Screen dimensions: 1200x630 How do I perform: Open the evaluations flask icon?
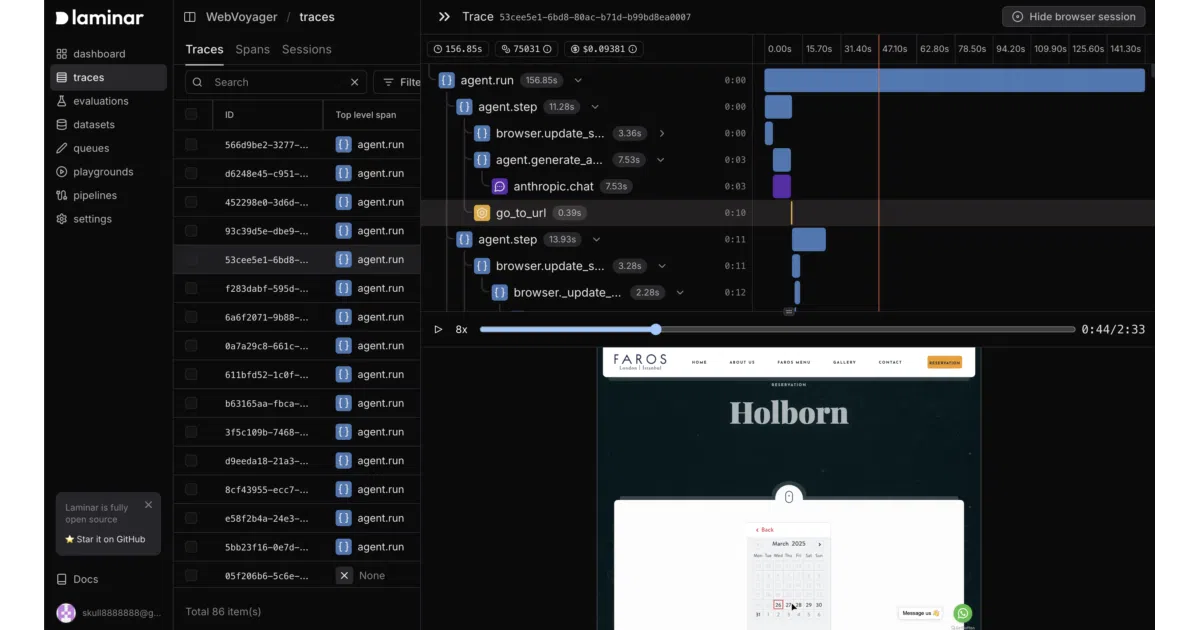tap(62, 101)
